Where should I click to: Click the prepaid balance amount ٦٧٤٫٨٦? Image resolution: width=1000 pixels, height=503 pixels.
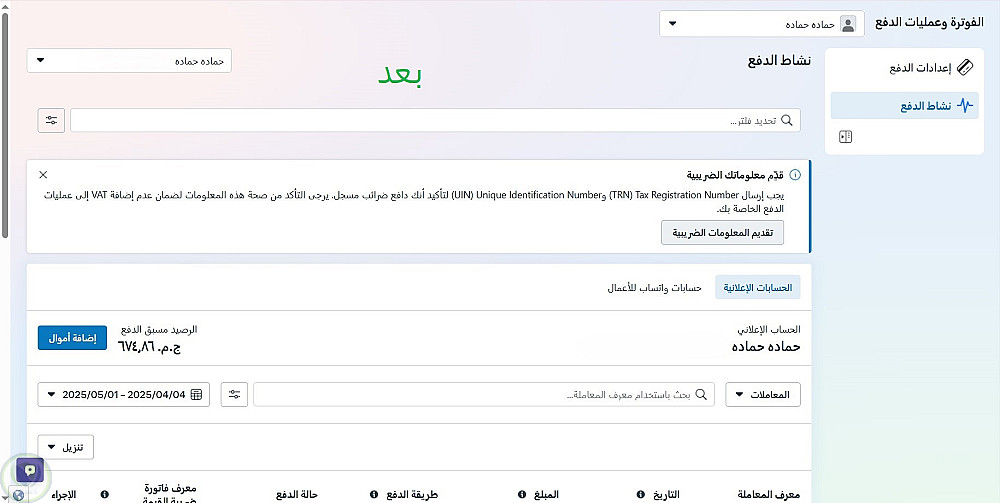pos(149,346)
